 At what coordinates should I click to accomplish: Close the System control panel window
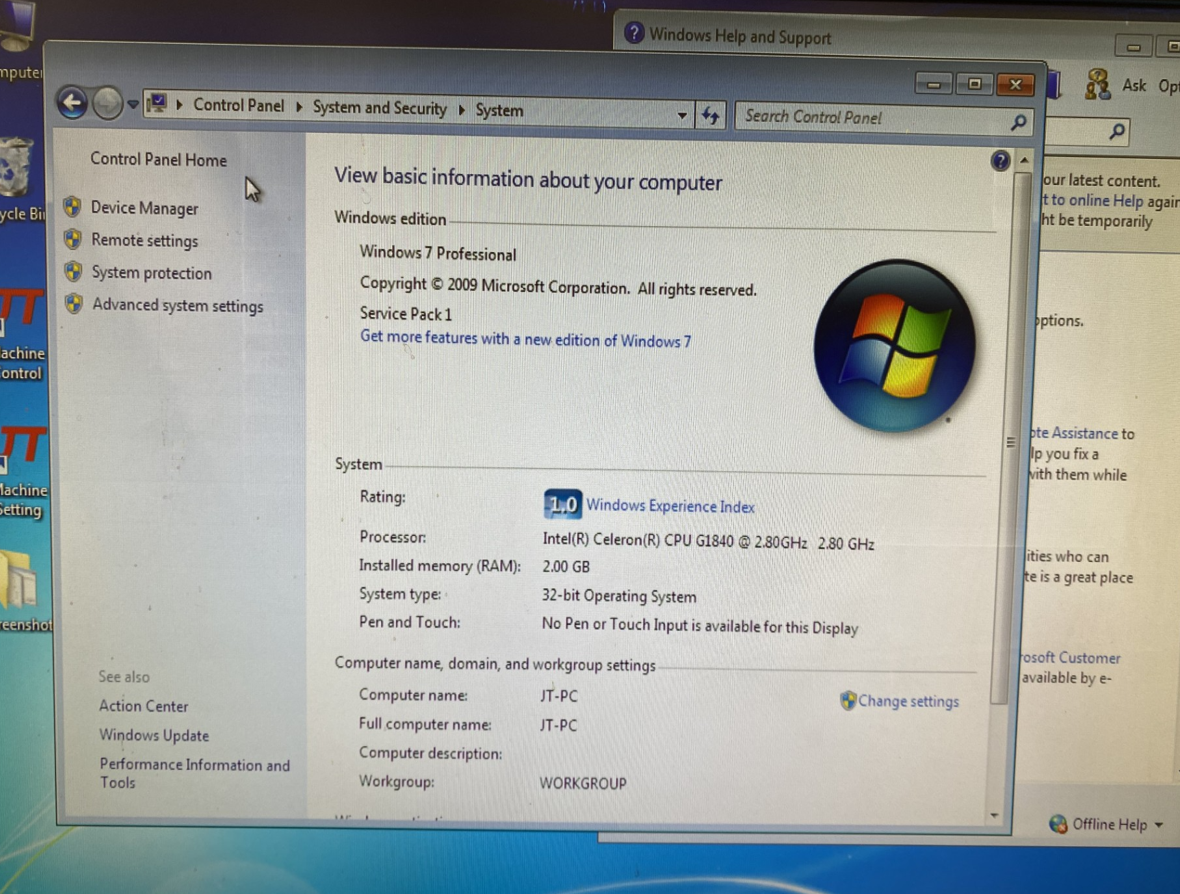[x=1015, y=84]
